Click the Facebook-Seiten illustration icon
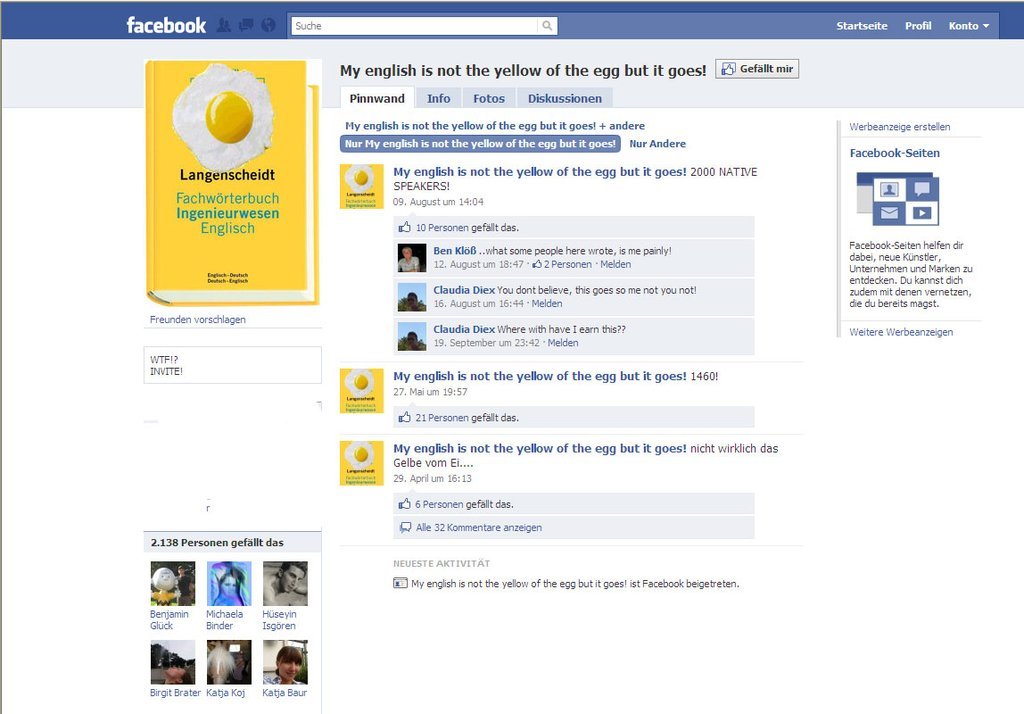1024x714 pixels. point(897,199)
